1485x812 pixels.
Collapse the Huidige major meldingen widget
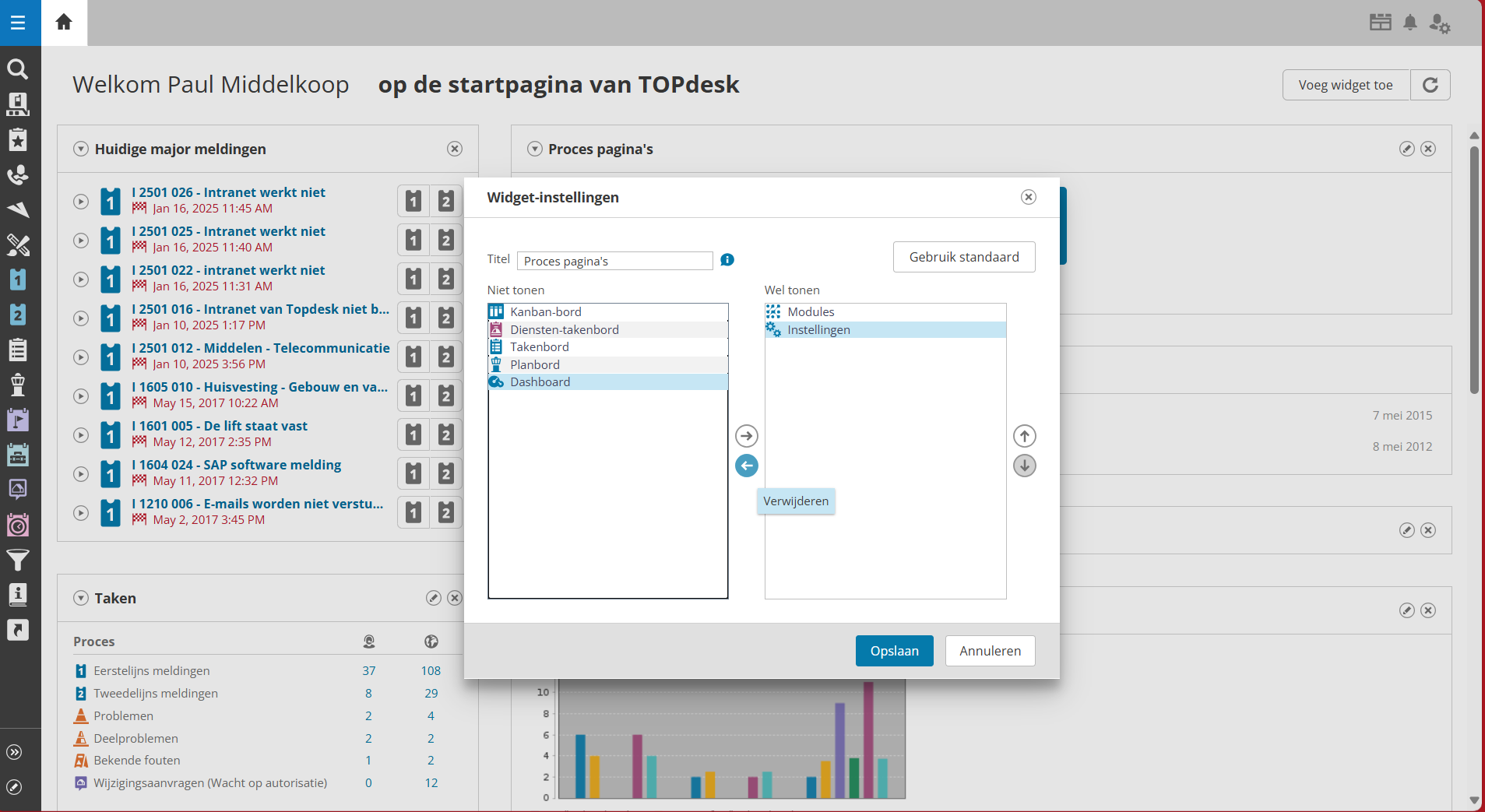point(81,149)
